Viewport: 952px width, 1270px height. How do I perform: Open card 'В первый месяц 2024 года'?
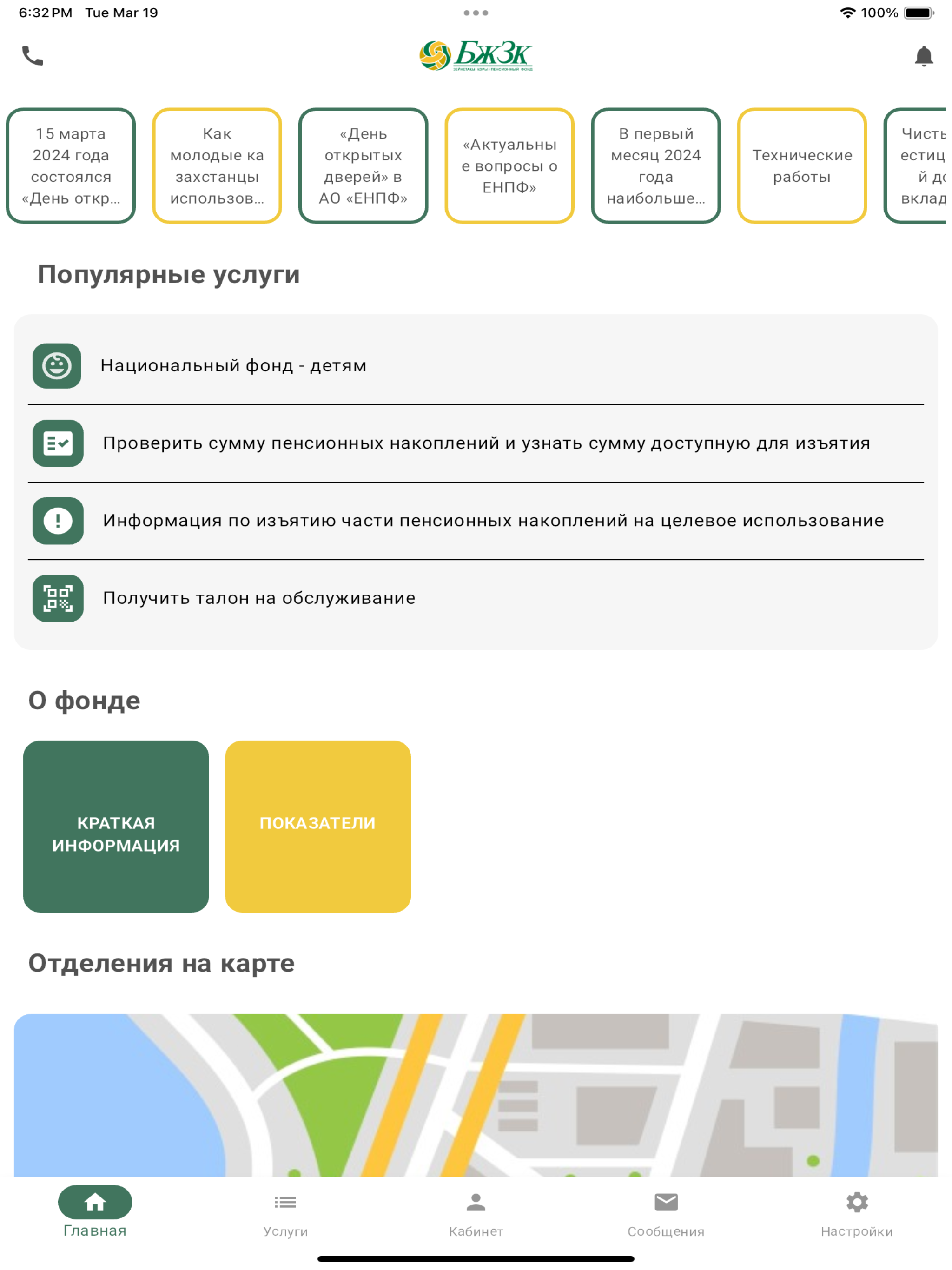pyautogui.click(x=656, y=165)
